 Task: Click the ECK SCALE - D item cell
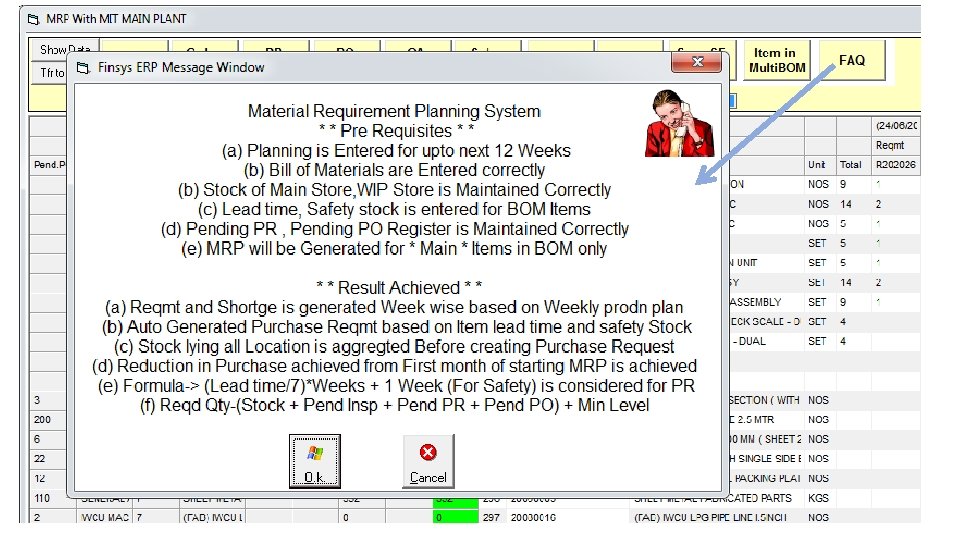765,321
